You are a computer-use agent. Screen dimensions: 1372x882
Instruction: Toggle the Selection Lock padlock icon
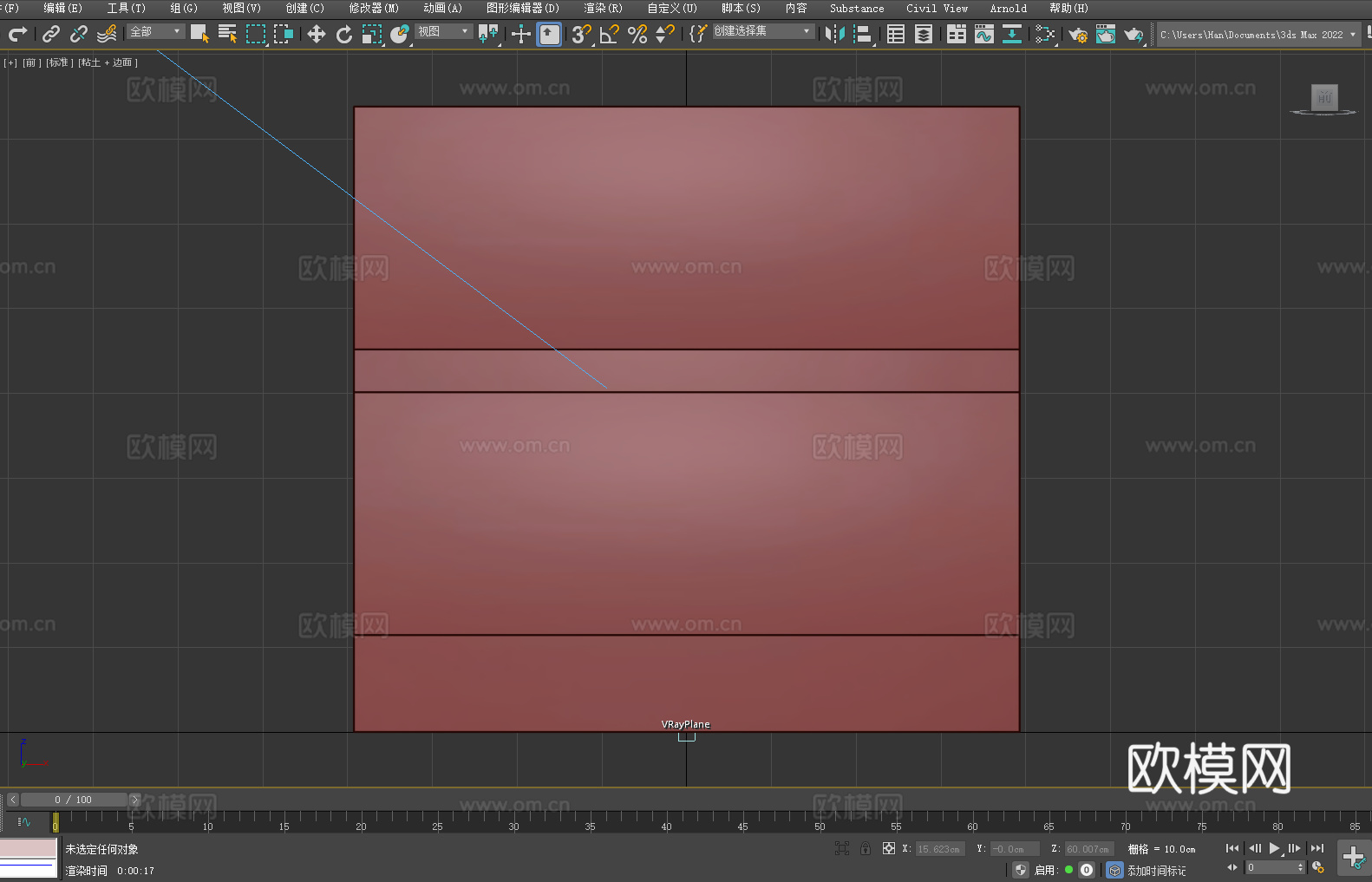(866, 848)
